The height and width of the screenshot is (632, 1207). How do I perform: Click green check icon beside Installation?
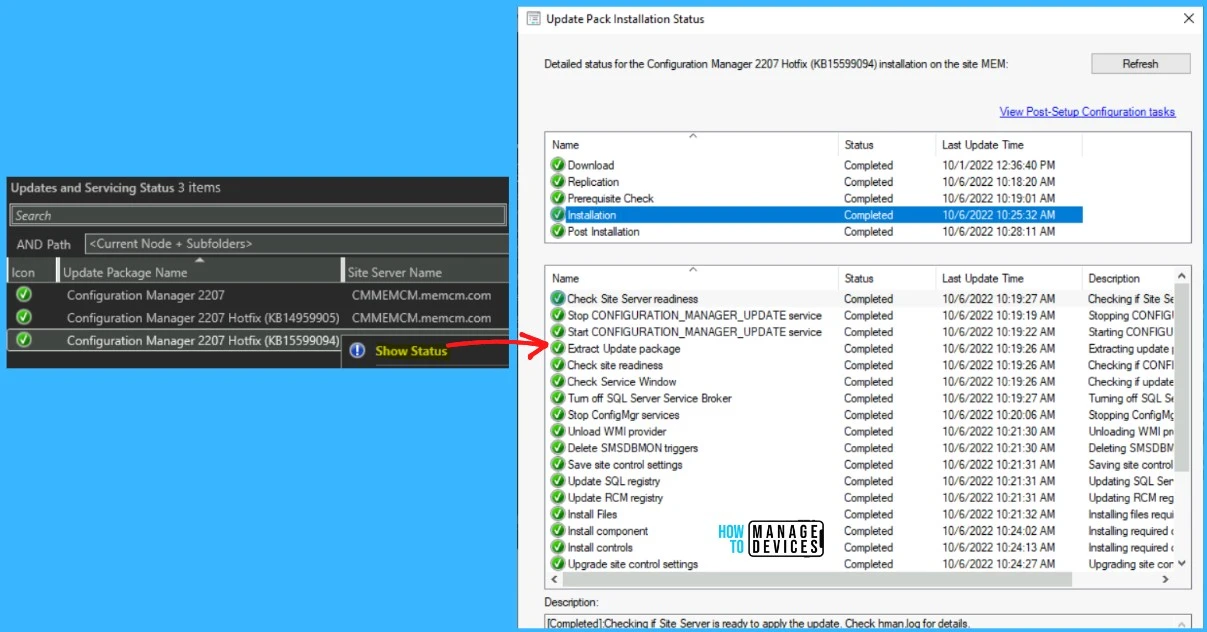tap(557, 215)
